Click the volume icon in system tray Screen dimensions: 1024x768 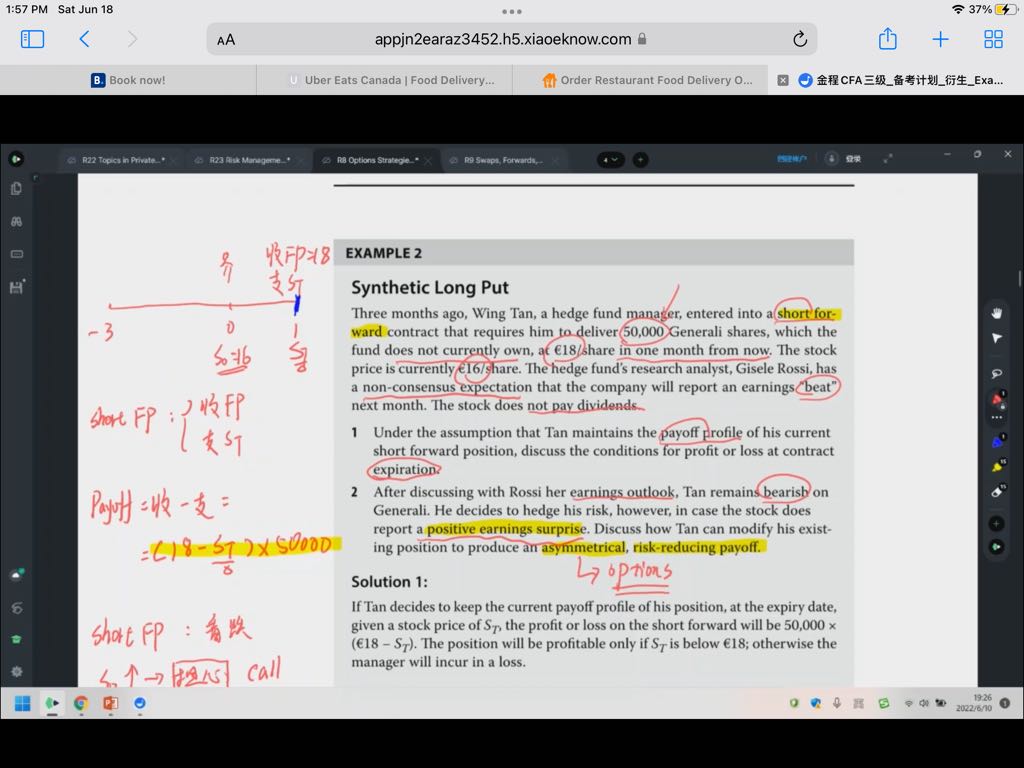point(923,703)
